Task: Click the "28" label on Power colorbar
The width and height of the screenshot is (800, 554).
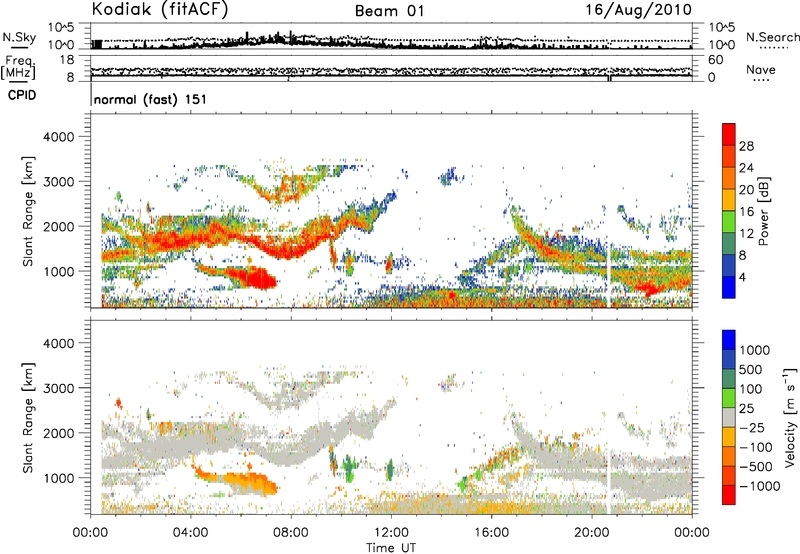Action: [x=746, y=146]
